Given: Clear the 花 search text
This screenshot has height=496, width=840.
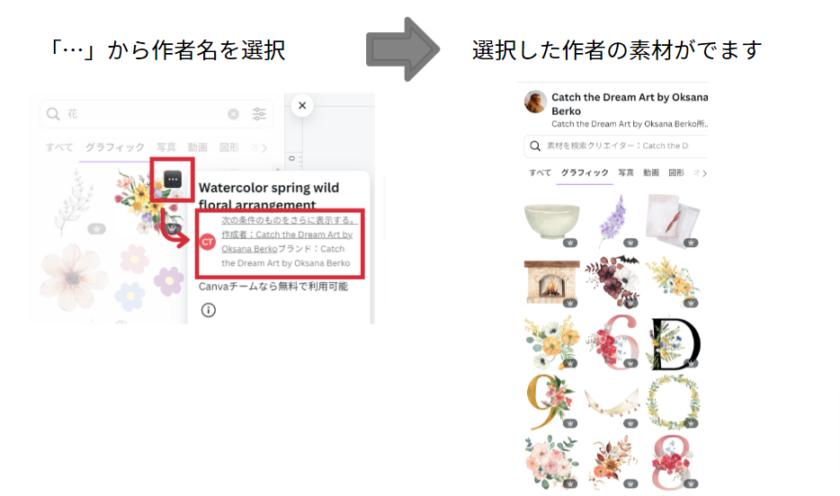Looking at the screenshot, I should point(233,114).
